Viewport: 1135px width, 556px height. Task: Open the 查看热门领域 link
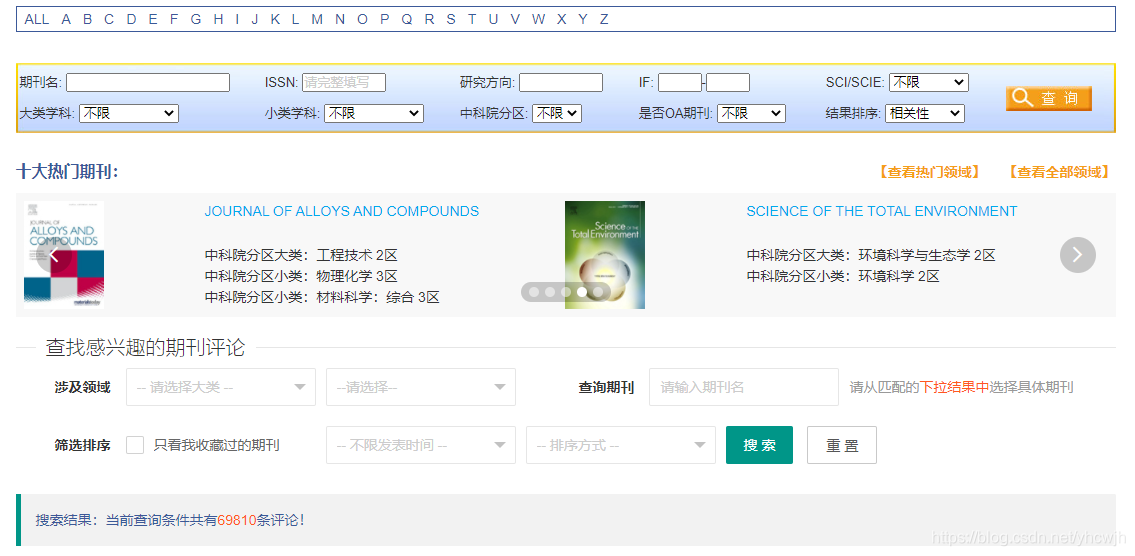[x=929, y=172]
